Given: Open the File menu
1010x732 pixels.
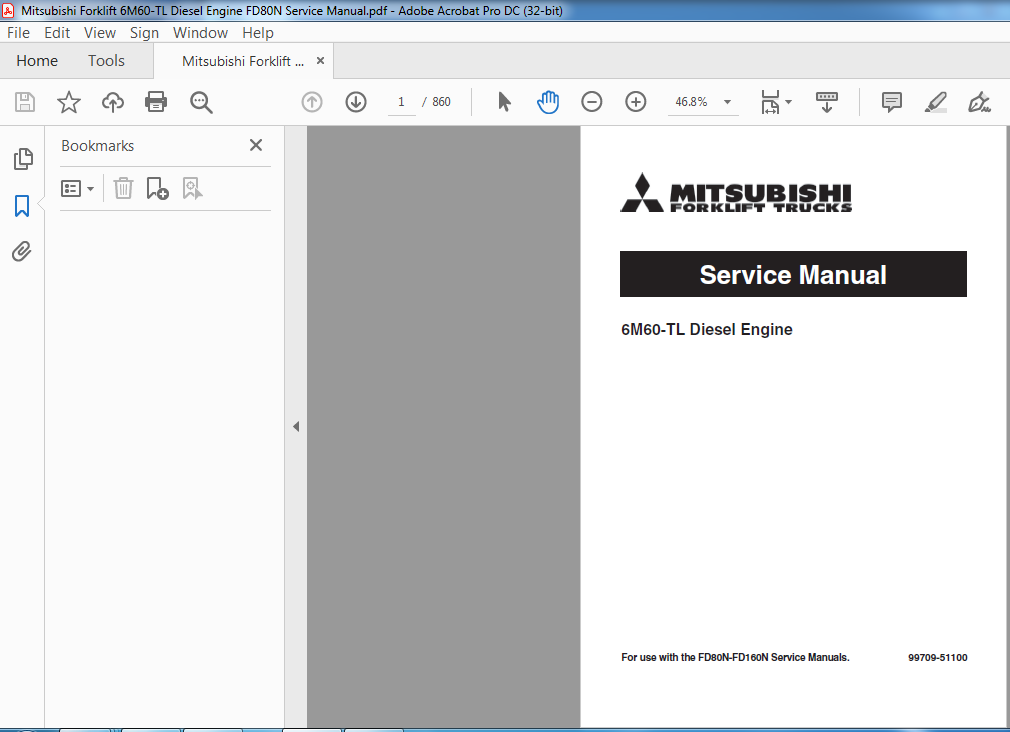Looking at the screenshot, I should point(18,33).
